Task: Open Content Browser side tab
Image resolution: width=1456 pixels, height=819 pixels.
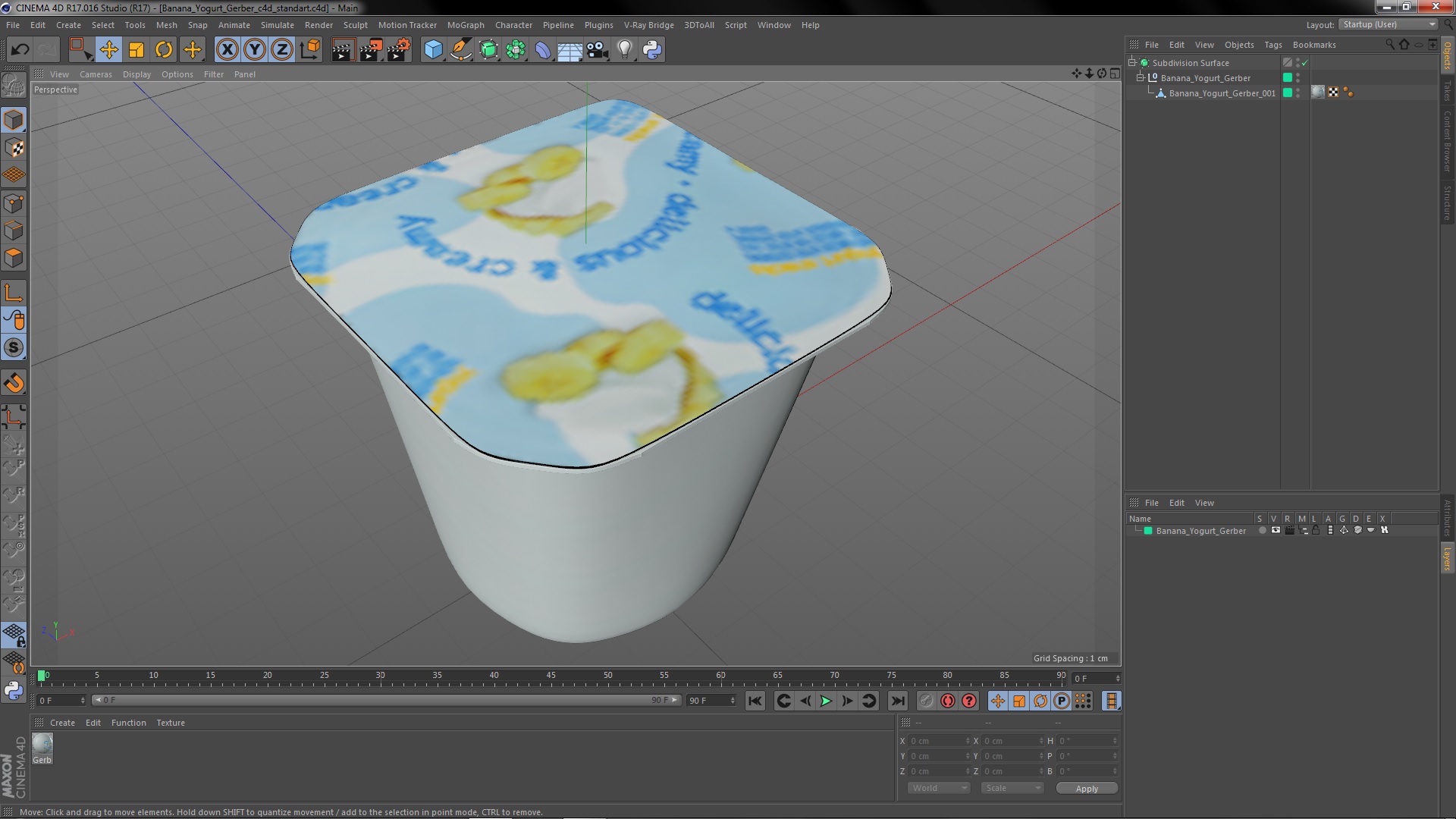Action: (1448, 142)
